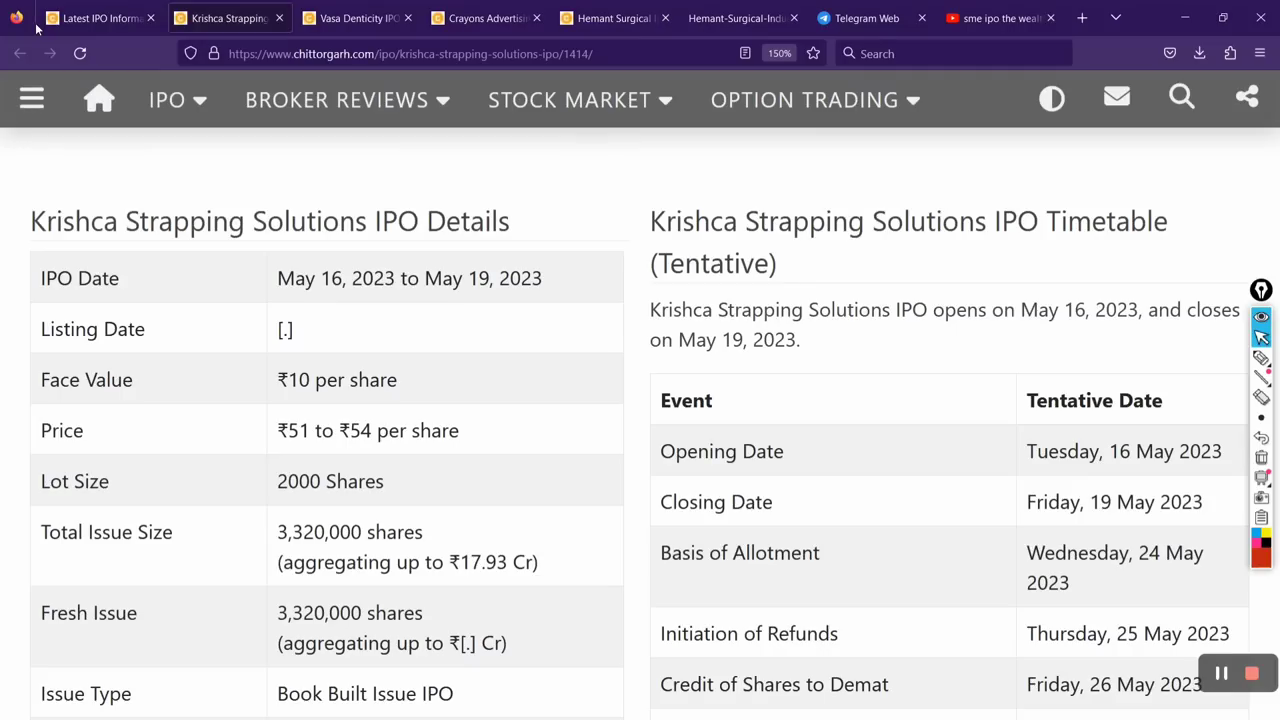The image size is (1280, 720).
Task: Expand the Stock Market dropdown menu
Action: 580,100
